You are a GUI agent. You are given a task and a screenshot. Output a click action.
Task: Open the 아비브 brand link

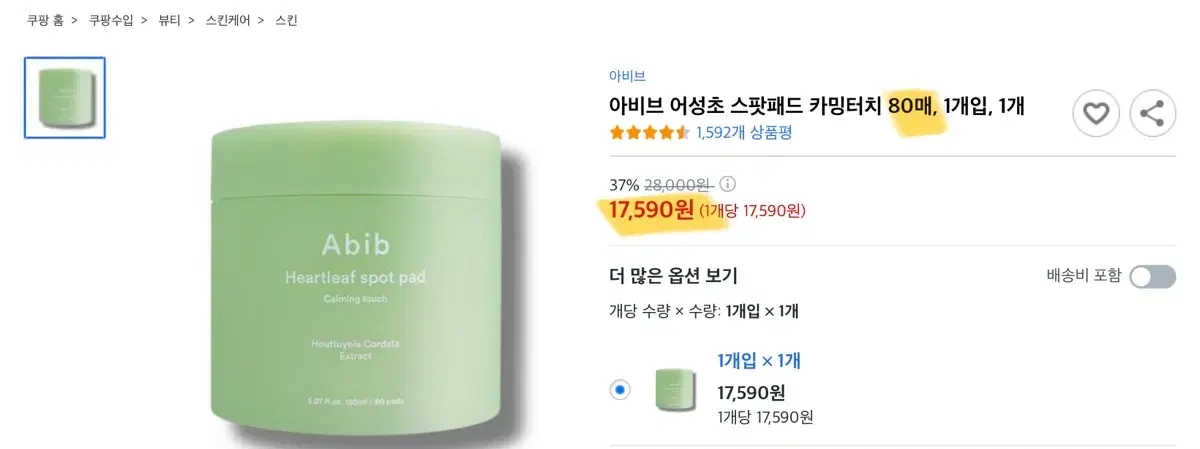tap(627, 76)
